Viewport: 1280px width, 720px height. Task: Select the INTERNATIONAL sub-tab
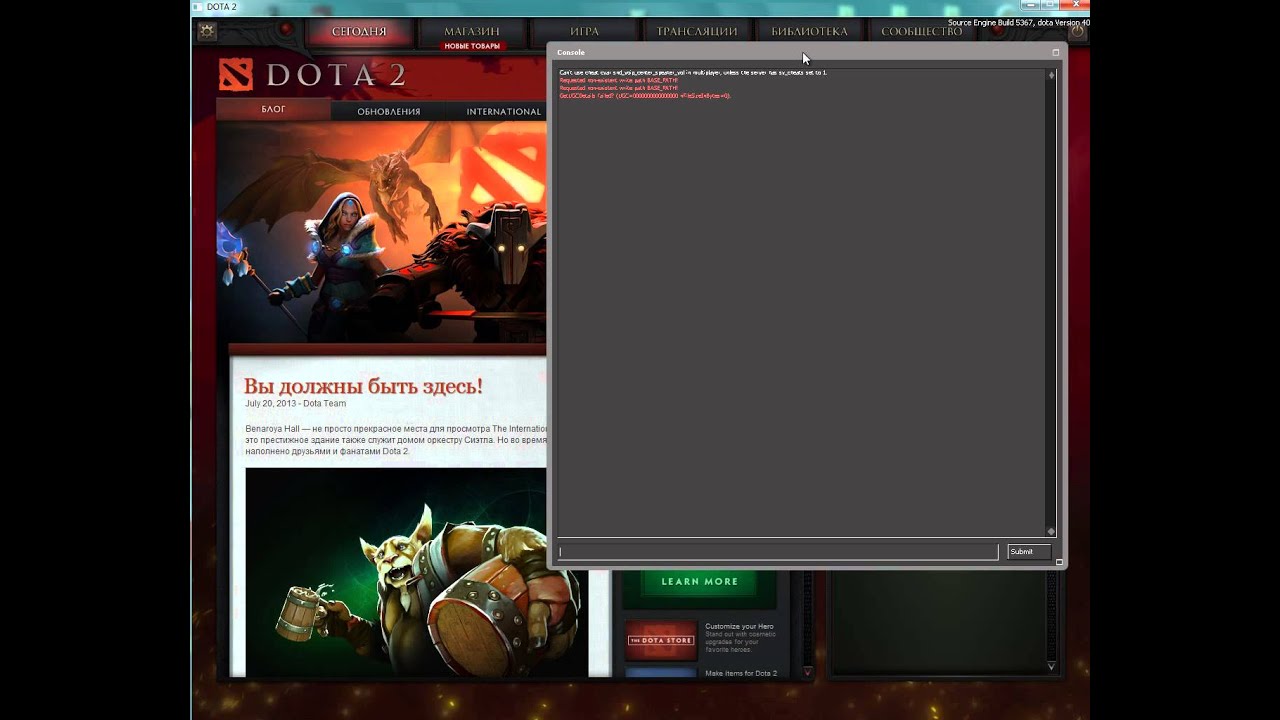point(503,111)
